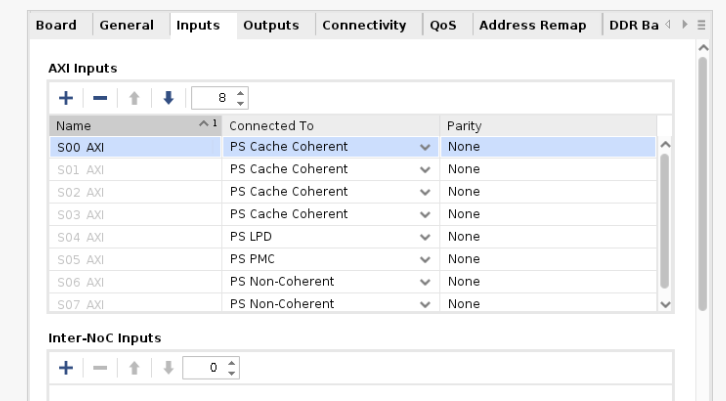Add a new AXI input with plus icon
Screen dimensions: 726x401
(x=66, y=98)
